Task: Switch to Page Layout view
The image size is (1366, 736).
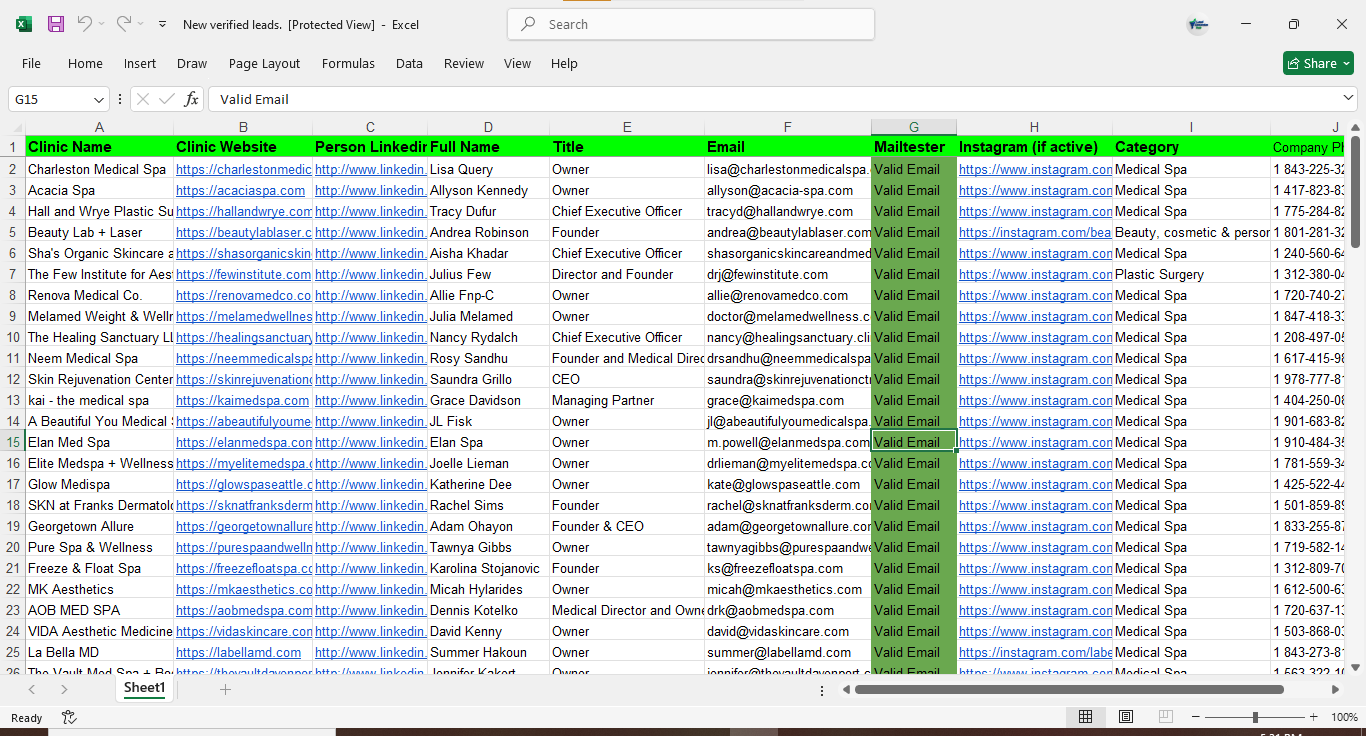Action: (x=1126, y=717)
